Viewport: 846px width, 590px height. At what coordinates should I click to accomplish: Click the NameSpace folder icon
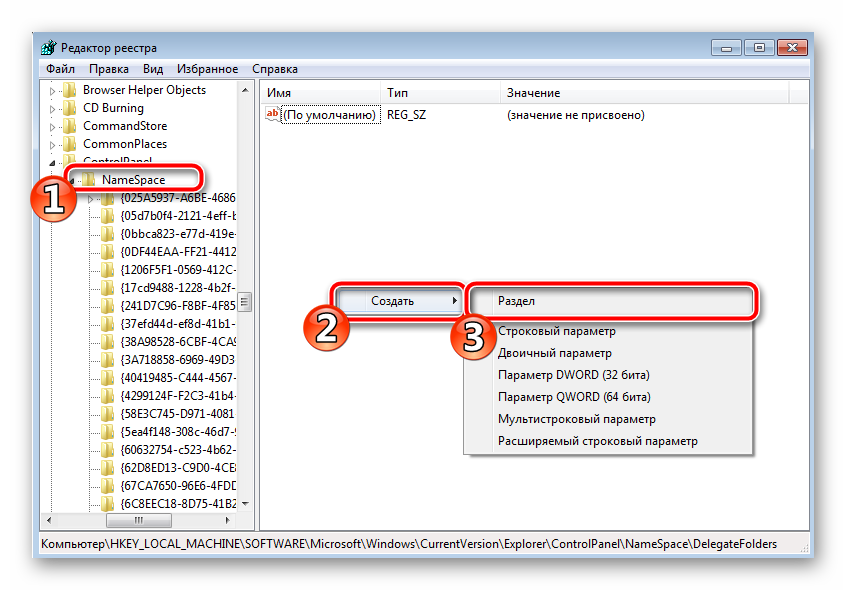(88, 180)
